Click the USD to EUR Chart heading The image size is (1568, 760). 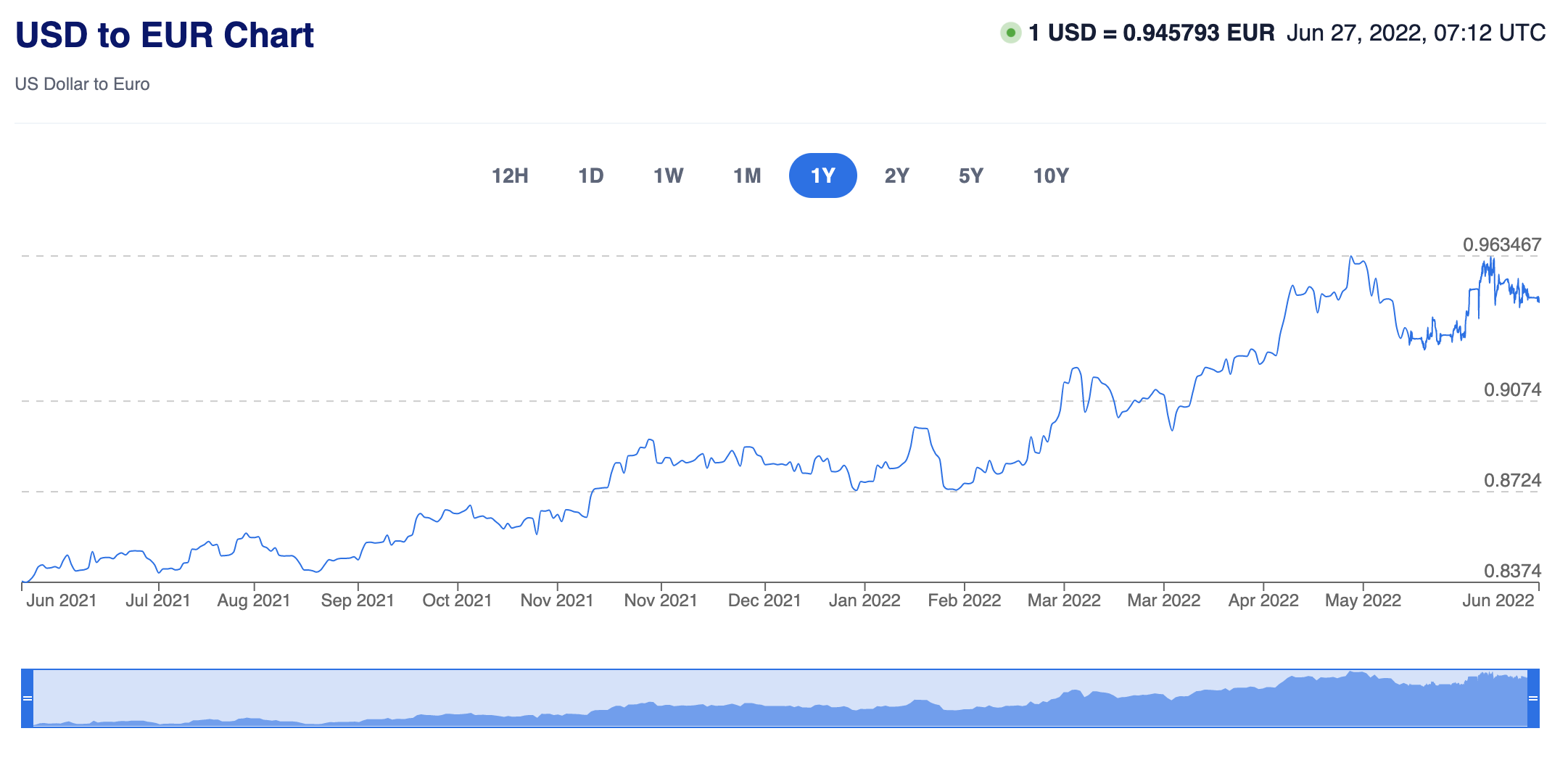click(165, 35)
